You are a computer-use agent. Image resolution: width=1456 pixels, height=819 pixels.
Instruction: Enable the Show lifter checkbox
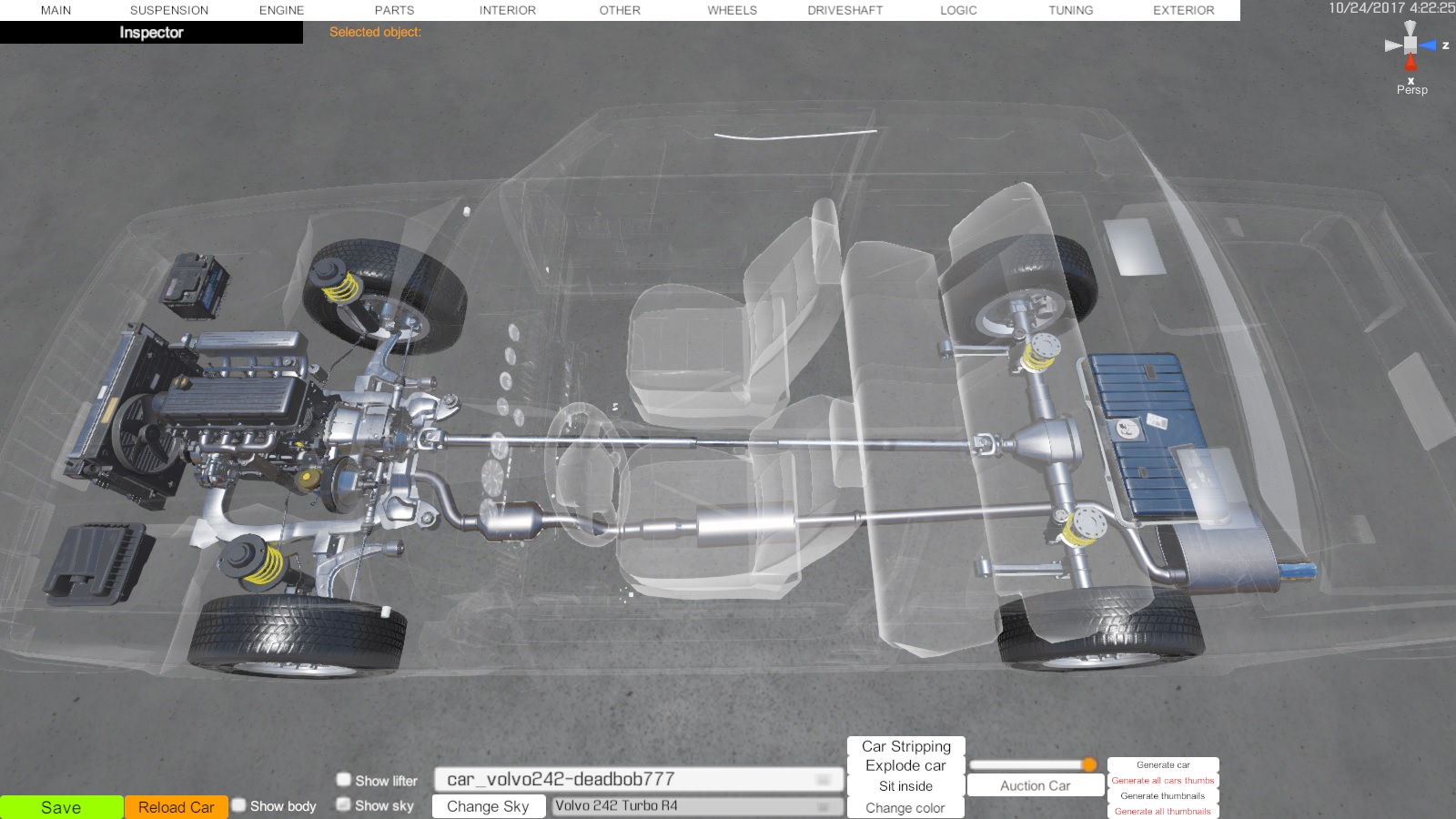(x=344, y=780)
